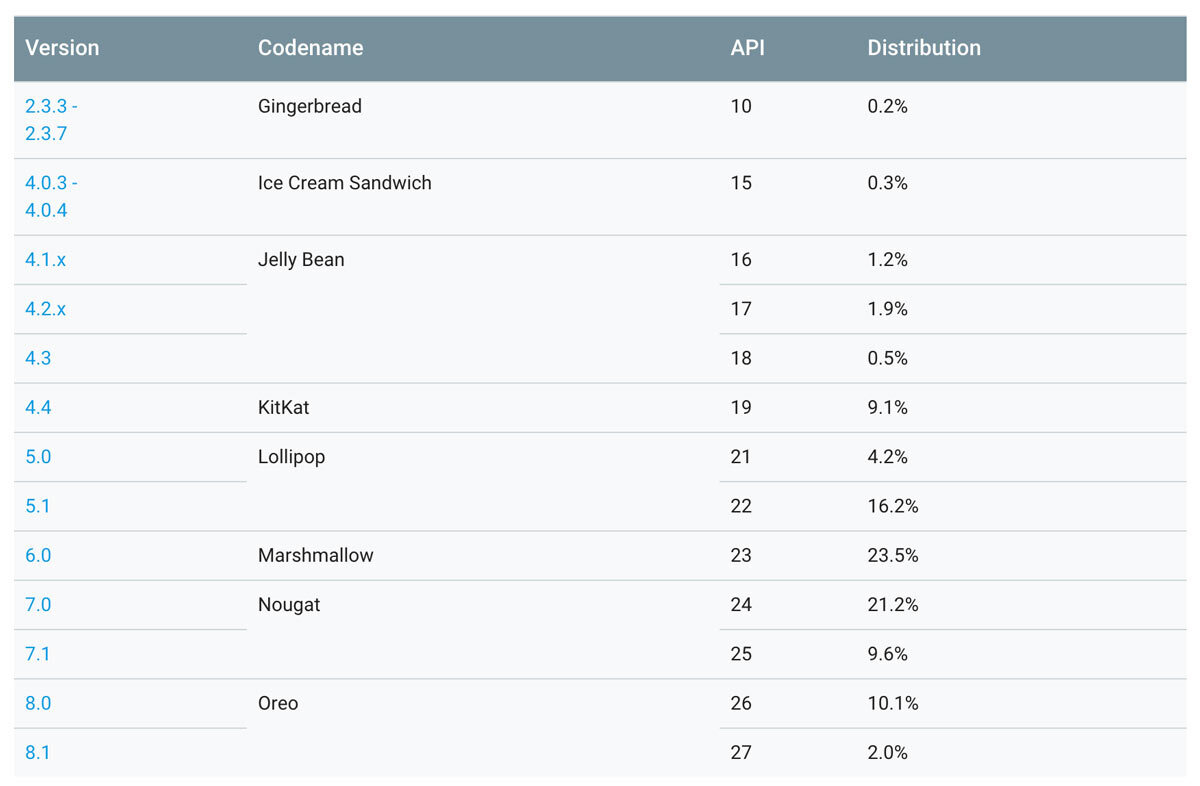Viewport: 1200px width, 786px height.
Task: Click the Version column header
Action: [x=62, y=48]
